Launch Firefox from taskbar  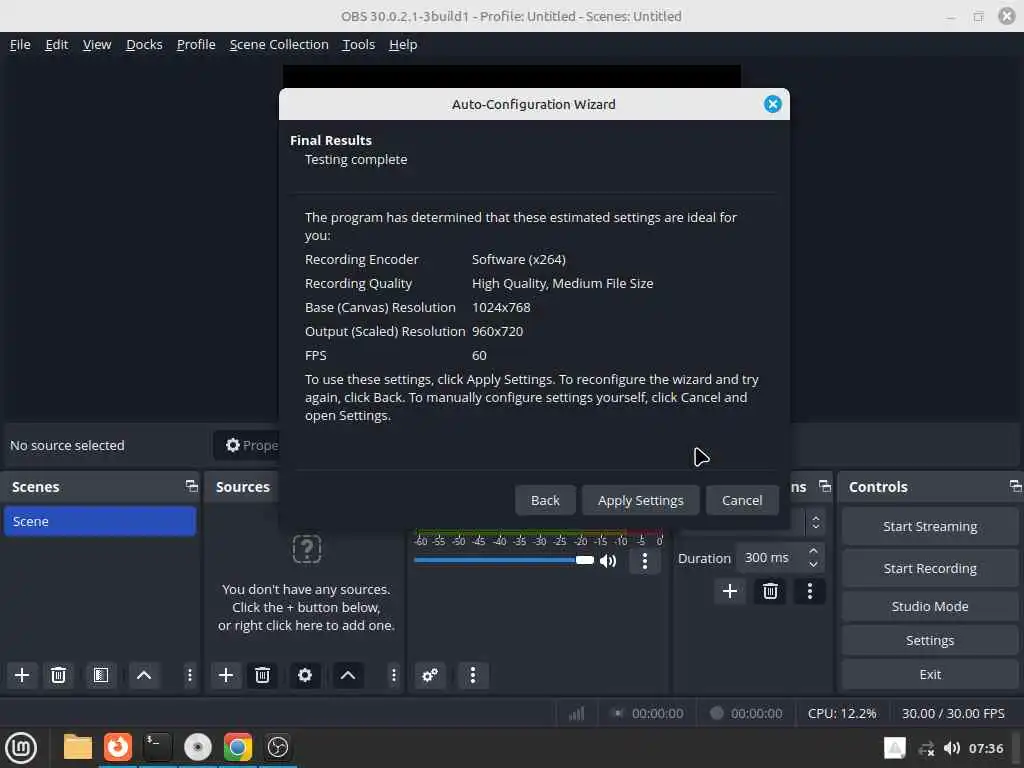click(x=118, y=747)
